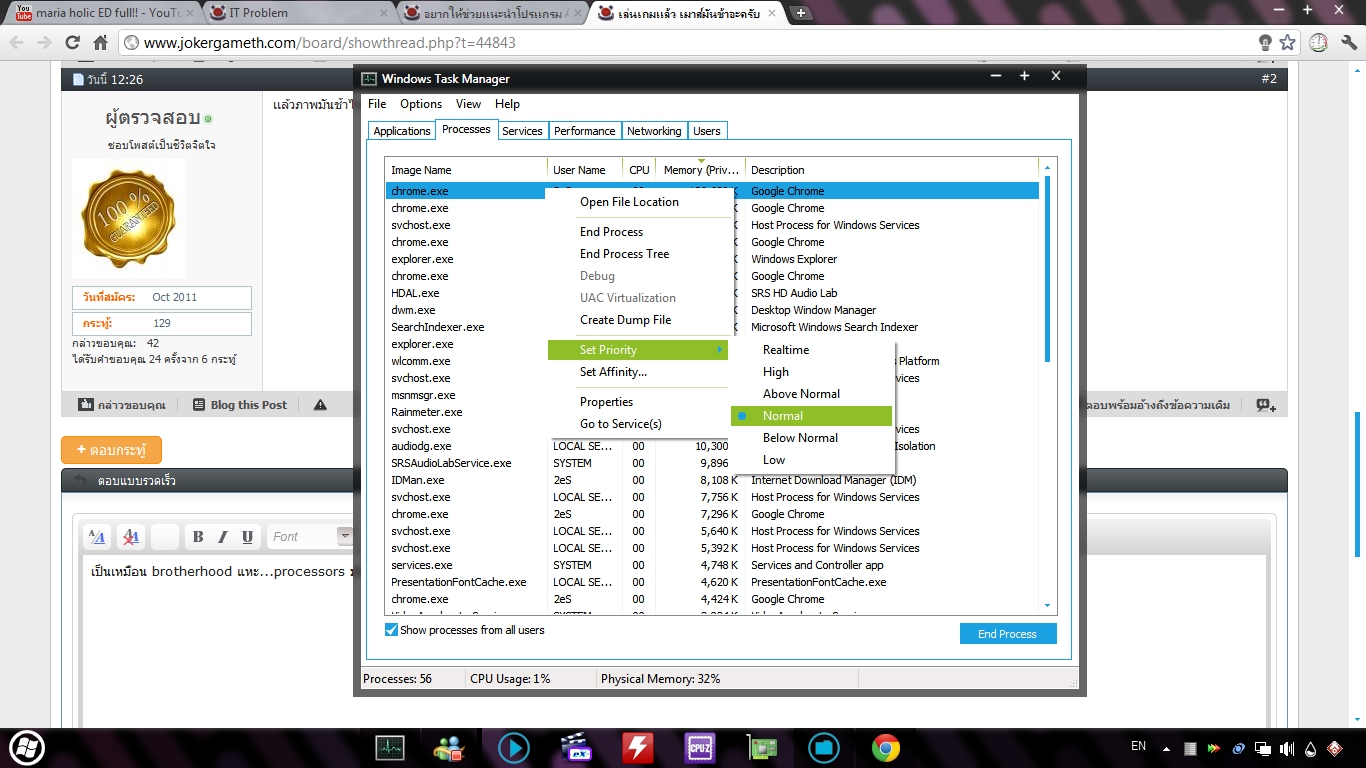
Task: Open the Windows Start menu
Action: pyautogui.click(x=27, y=747)
